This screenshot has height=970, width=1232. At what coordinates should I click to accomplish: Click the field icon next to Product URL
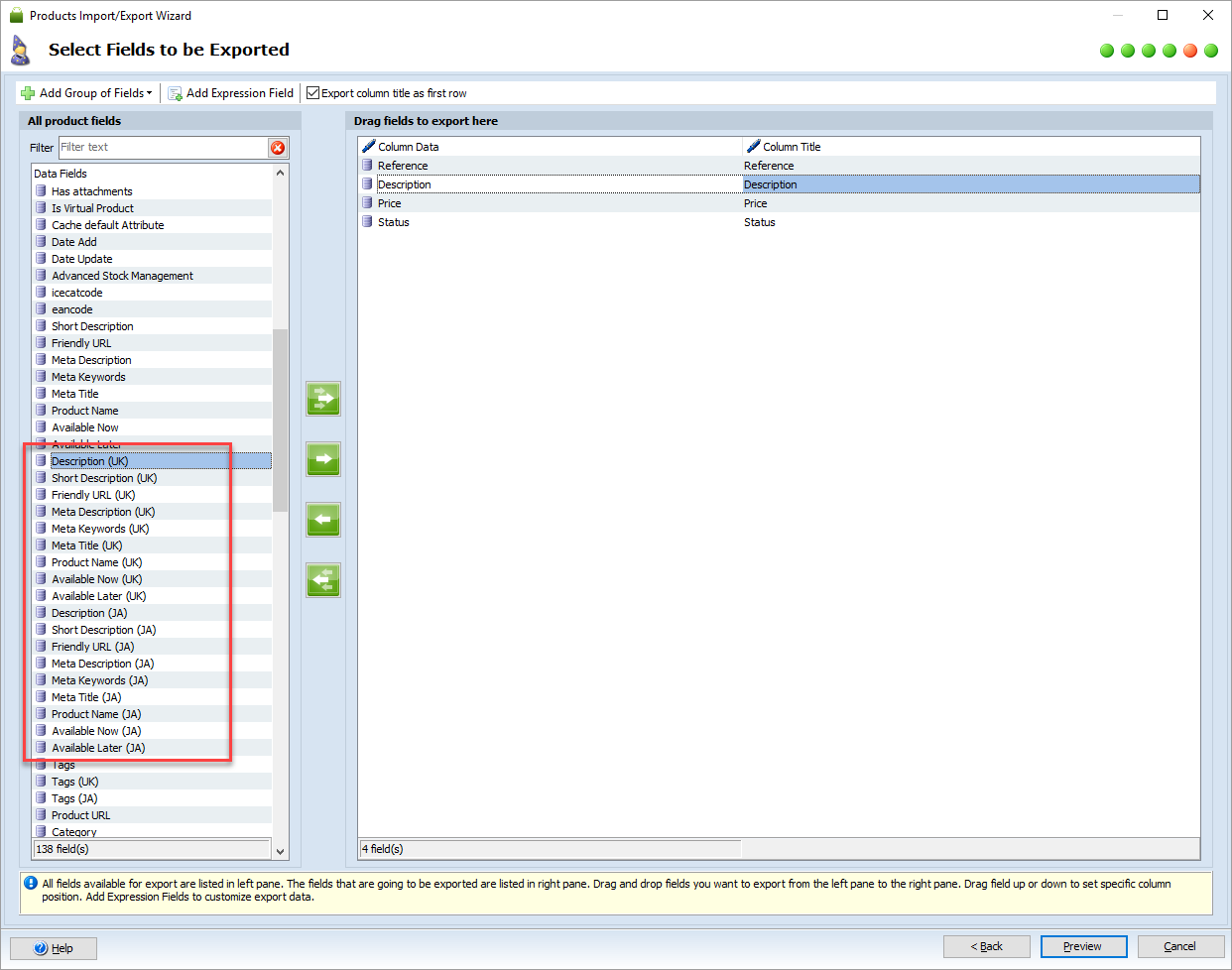click(42, 814)
